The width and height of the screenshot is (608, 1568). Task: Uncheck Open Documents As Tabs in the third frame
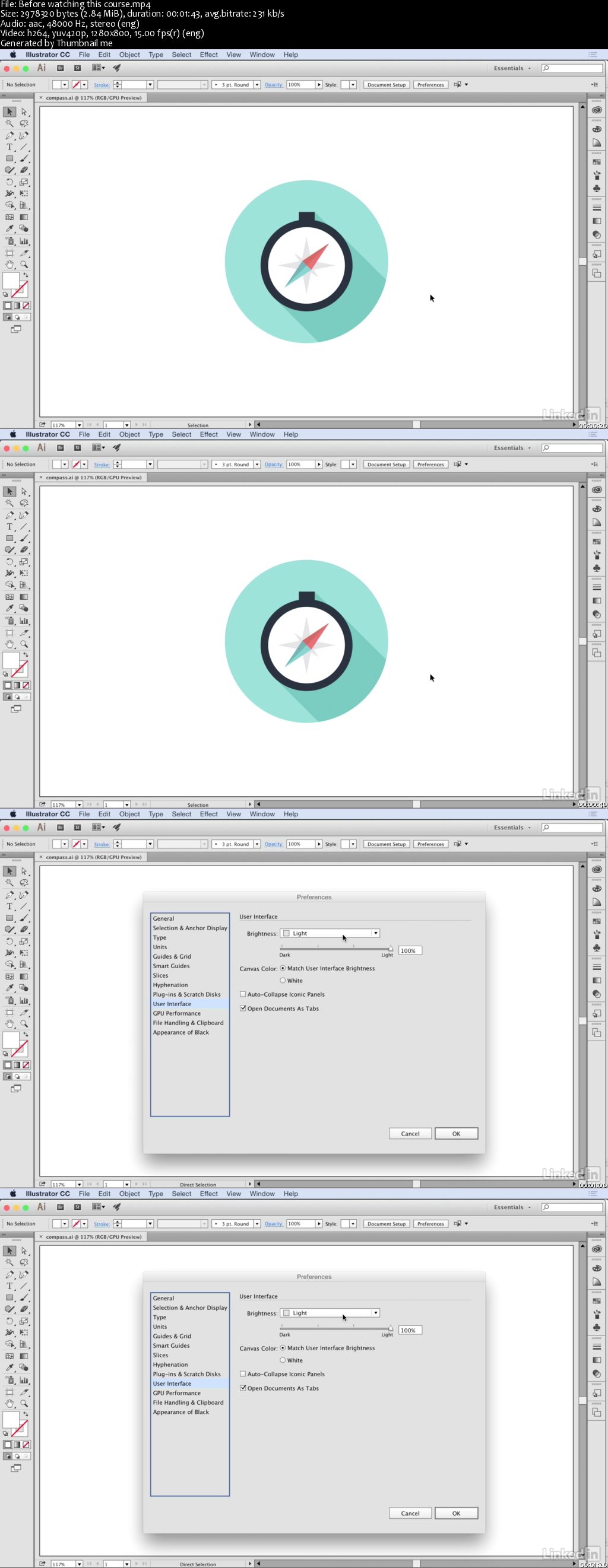(x=243, y=1008)
